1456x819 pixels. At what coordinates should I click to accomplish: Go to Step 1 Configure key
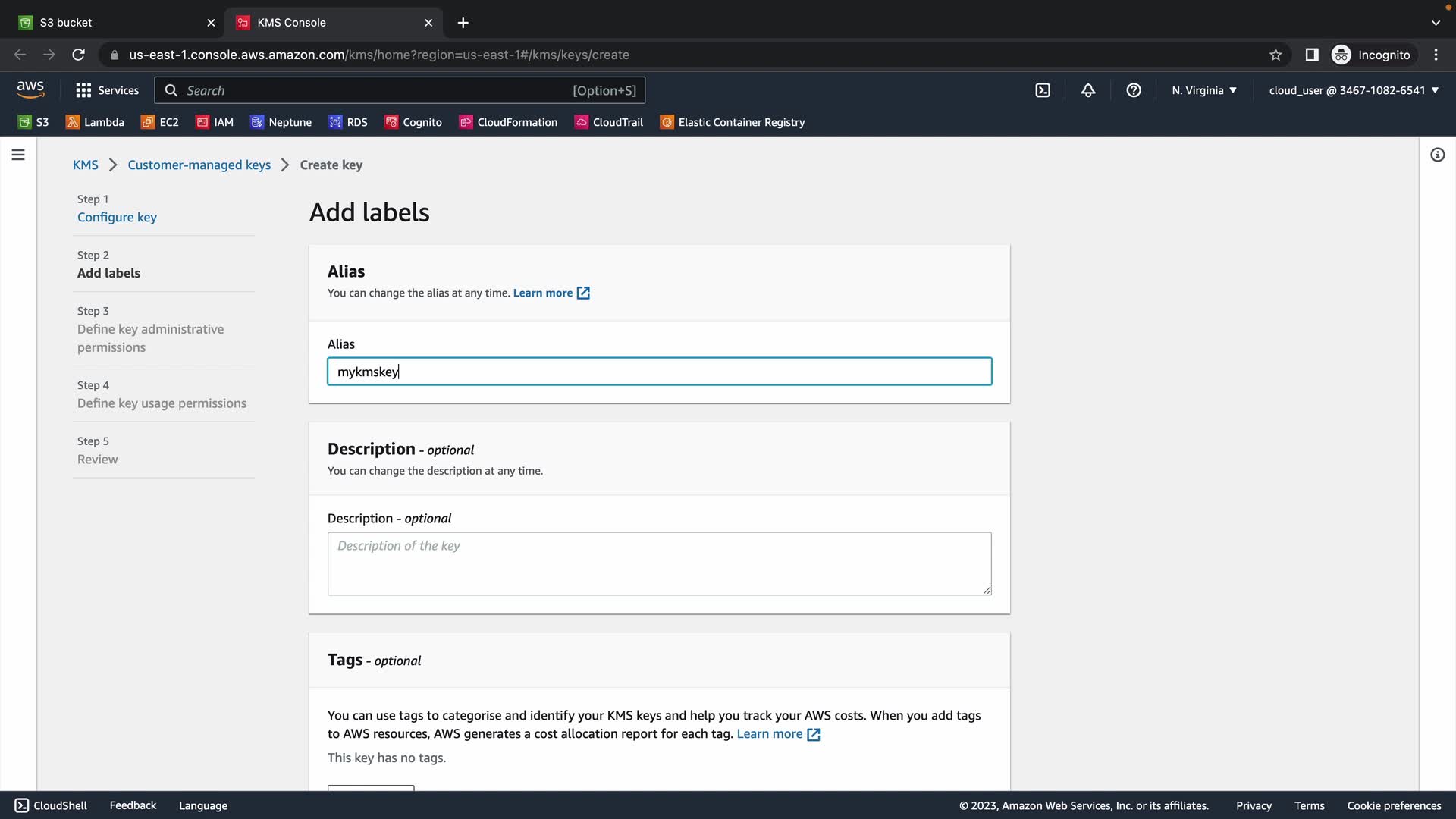pos(117,217)
